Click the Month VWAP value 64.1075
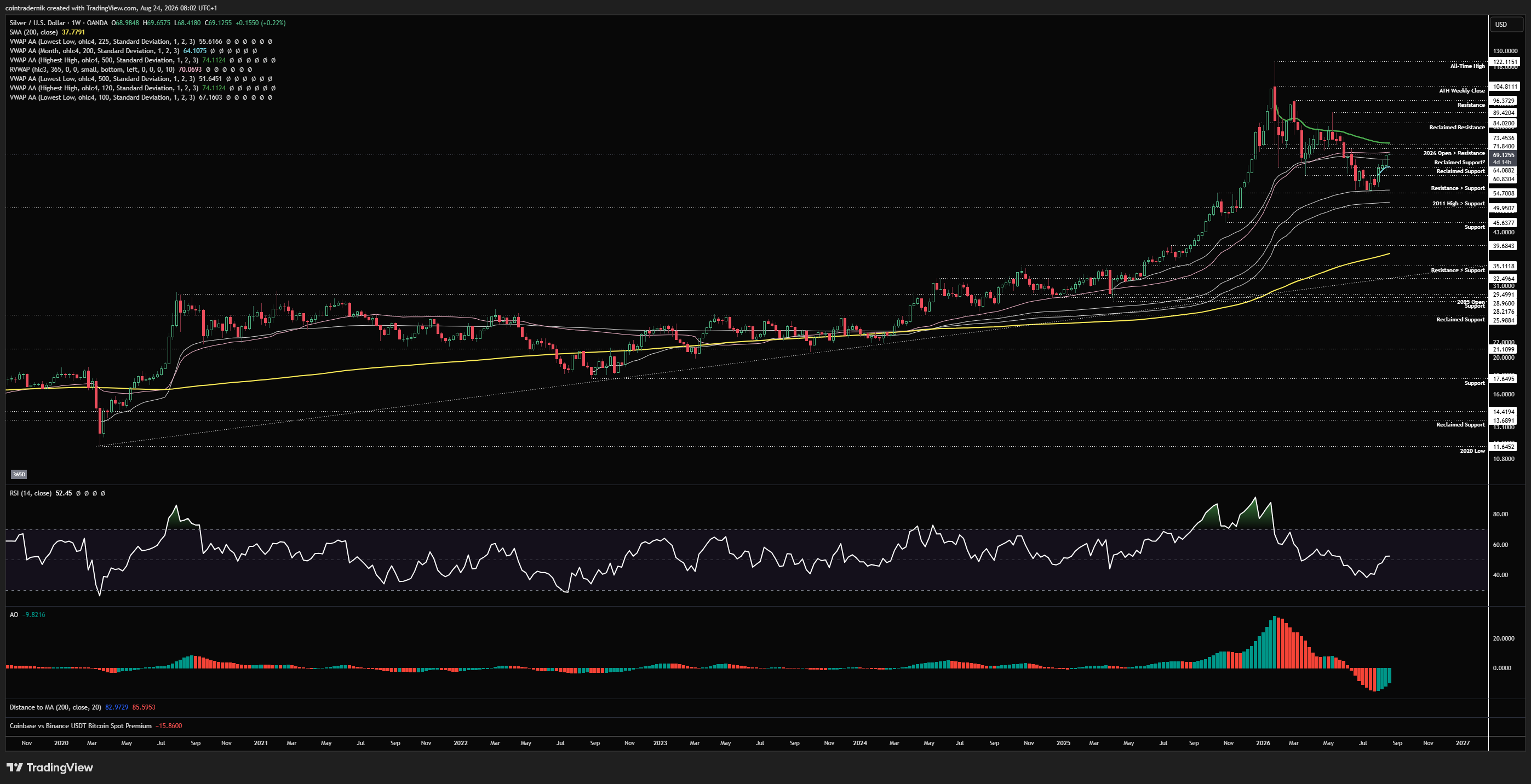Image resolution: width=1531 pixels, height=784 pixels. tap(194, 50)
